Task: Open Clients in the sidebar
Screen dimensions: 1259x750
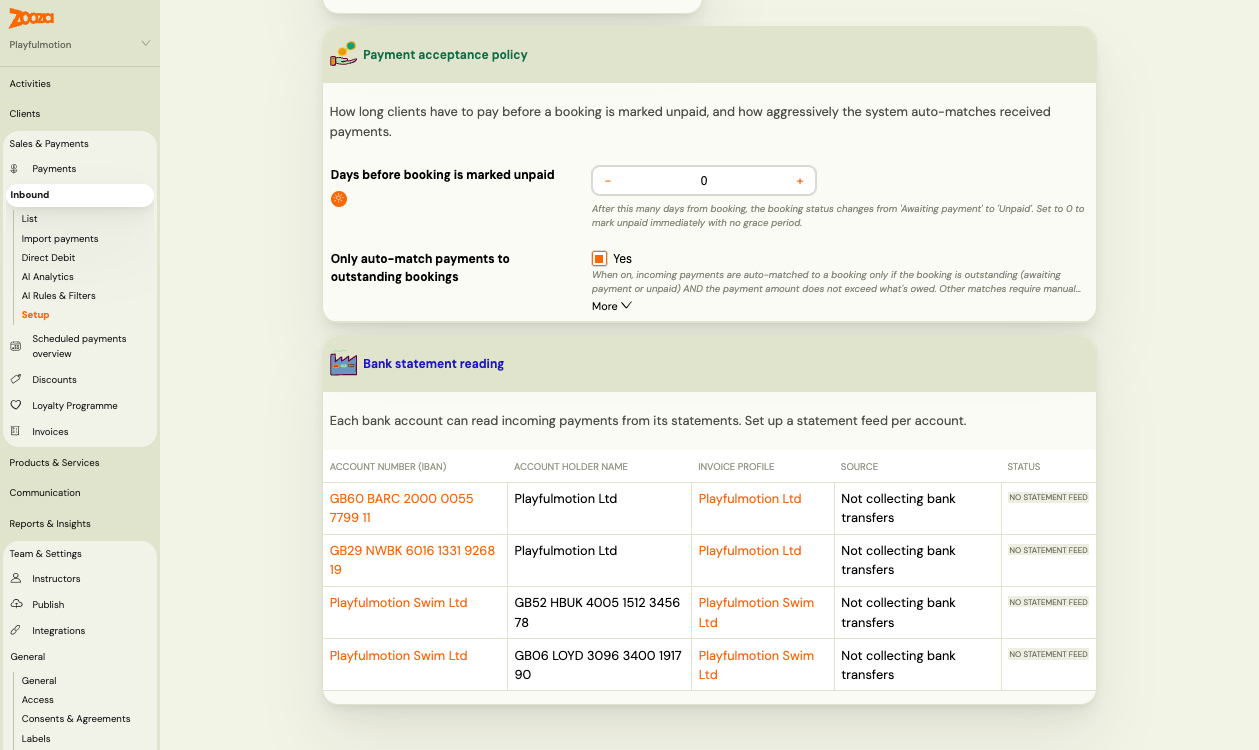Action: coord(25,114)
